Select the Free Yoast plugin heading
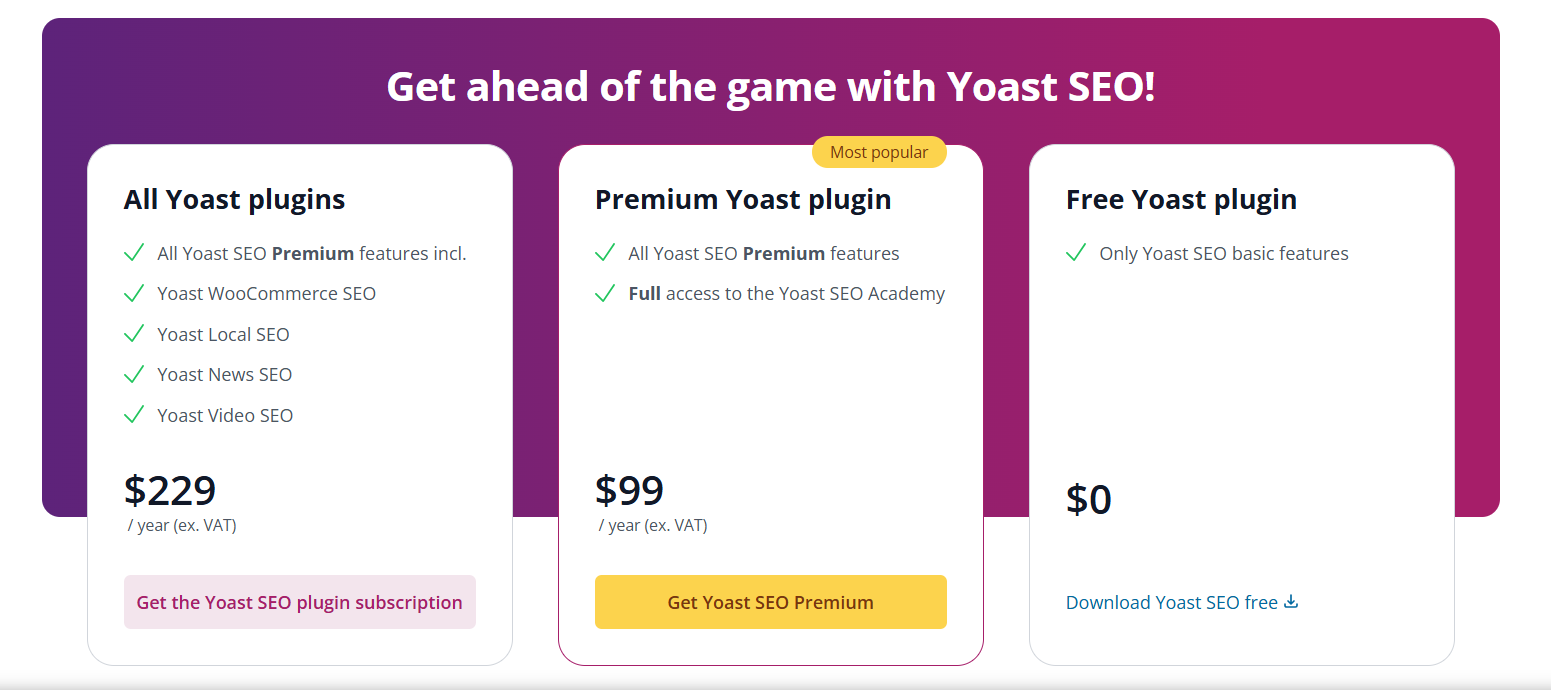Screen dimensions: 1551x690 pyautogui.click(x=1181, y=199)
